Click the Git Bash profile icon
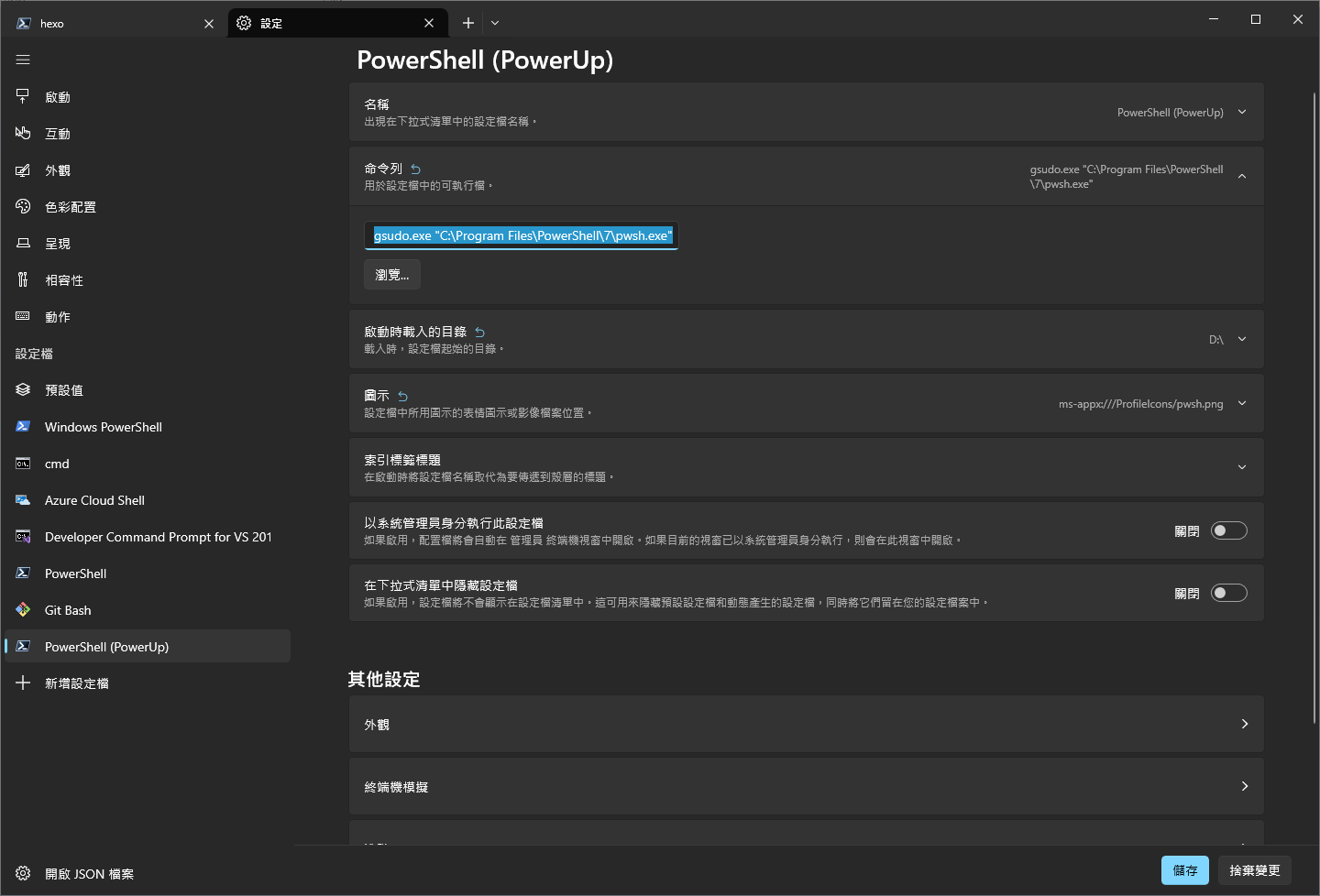Screen dimensions: 1320x896 coord(23,609)
